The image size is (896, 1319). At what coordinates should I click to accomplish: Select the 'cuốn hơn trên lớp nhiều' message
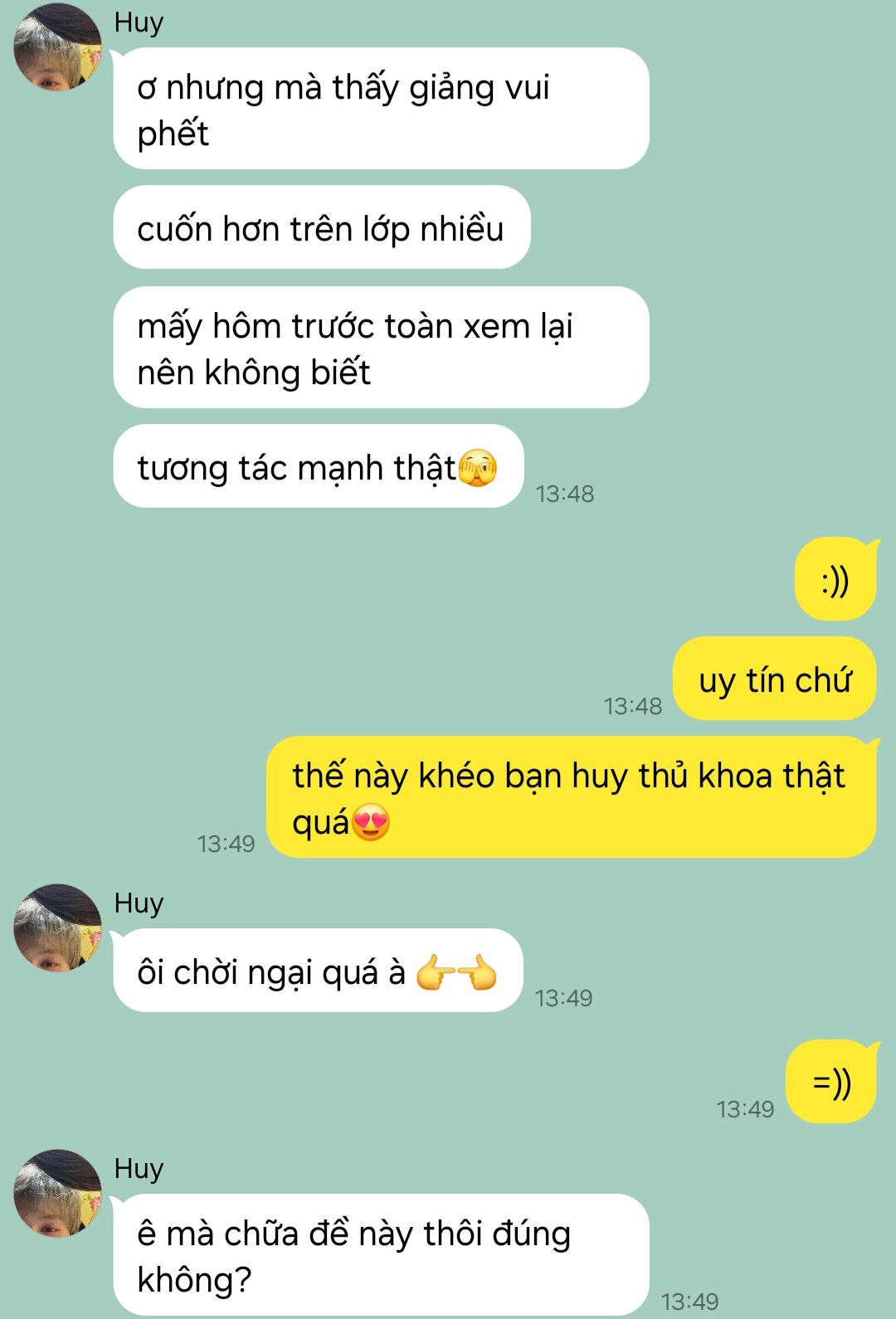pyautogui.click(x=321, y=227)
